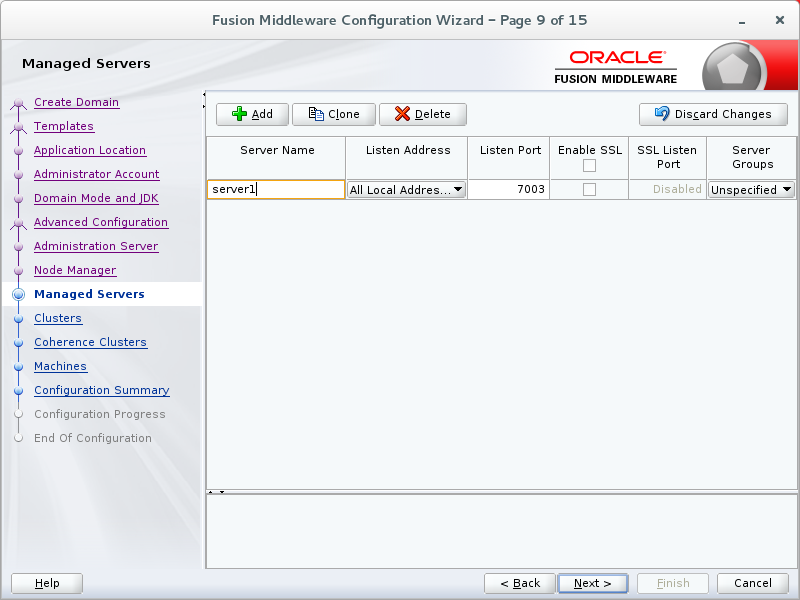Click the Domain Mode and JDK bullet

pyautogui.click(x=19, y=199)
